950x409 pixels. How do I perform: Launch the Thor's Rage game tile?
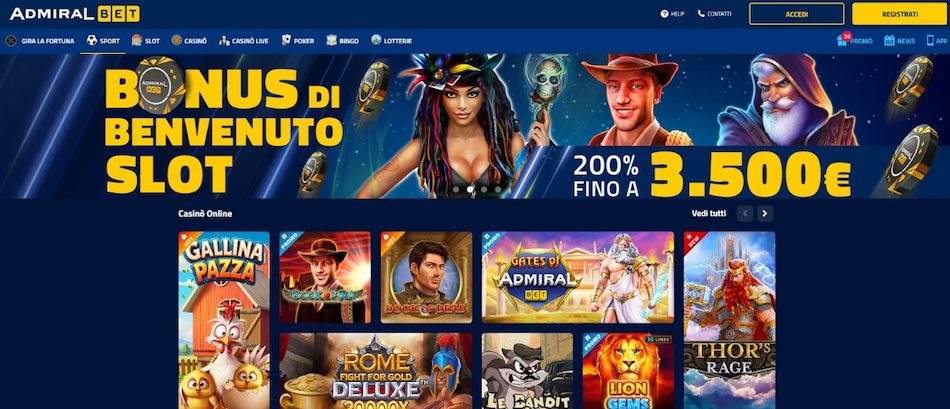tap(729, 320)
